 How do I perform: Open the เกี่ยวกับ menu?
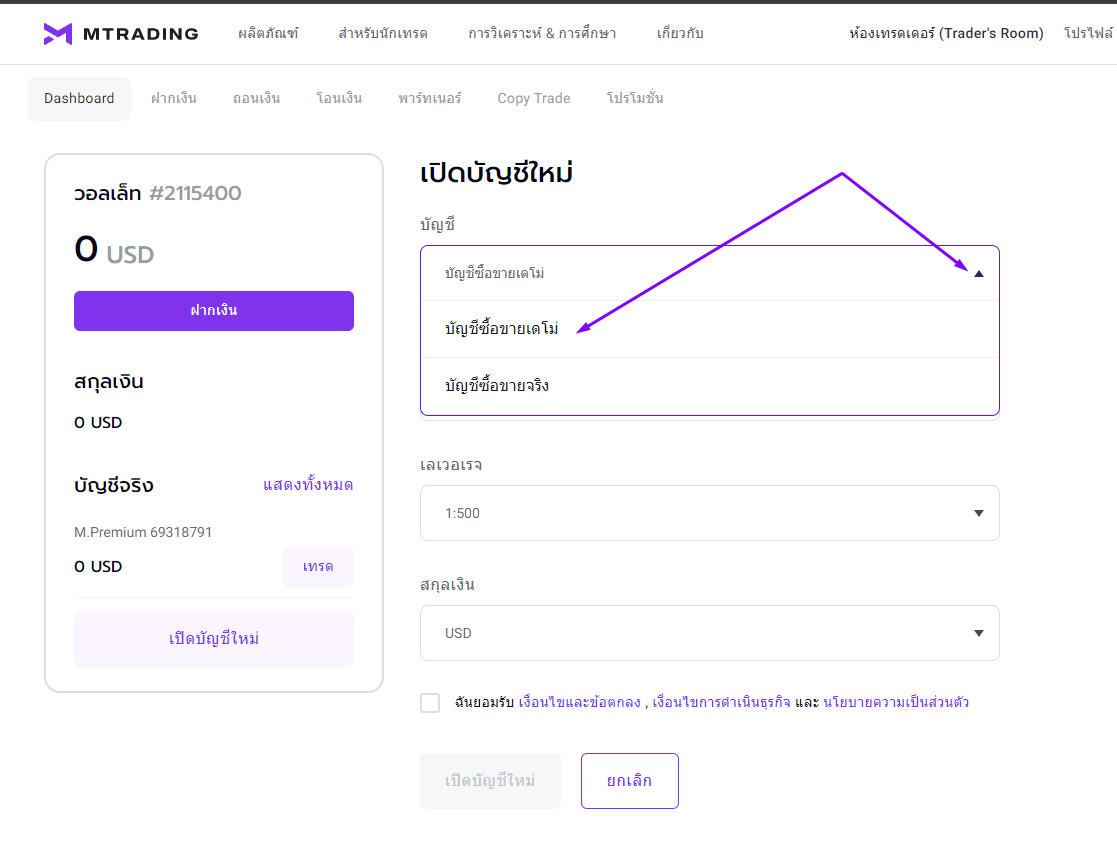(x=680, y=33)
